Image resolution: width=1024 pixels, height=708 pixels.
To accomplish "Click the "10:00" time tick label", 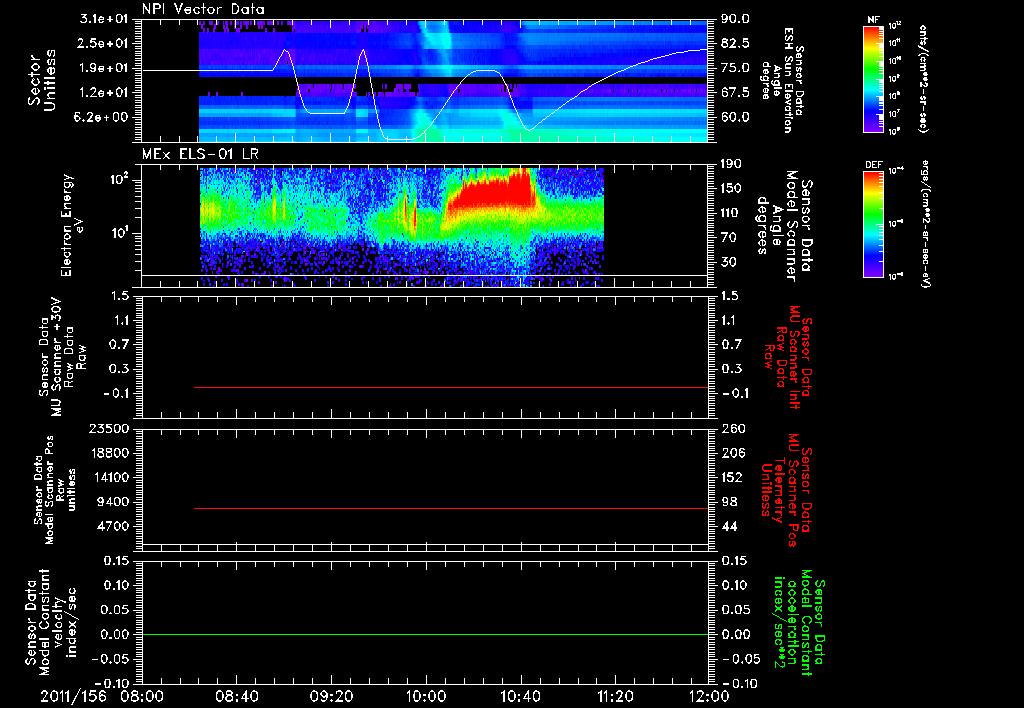I will (x=426, y=696).
